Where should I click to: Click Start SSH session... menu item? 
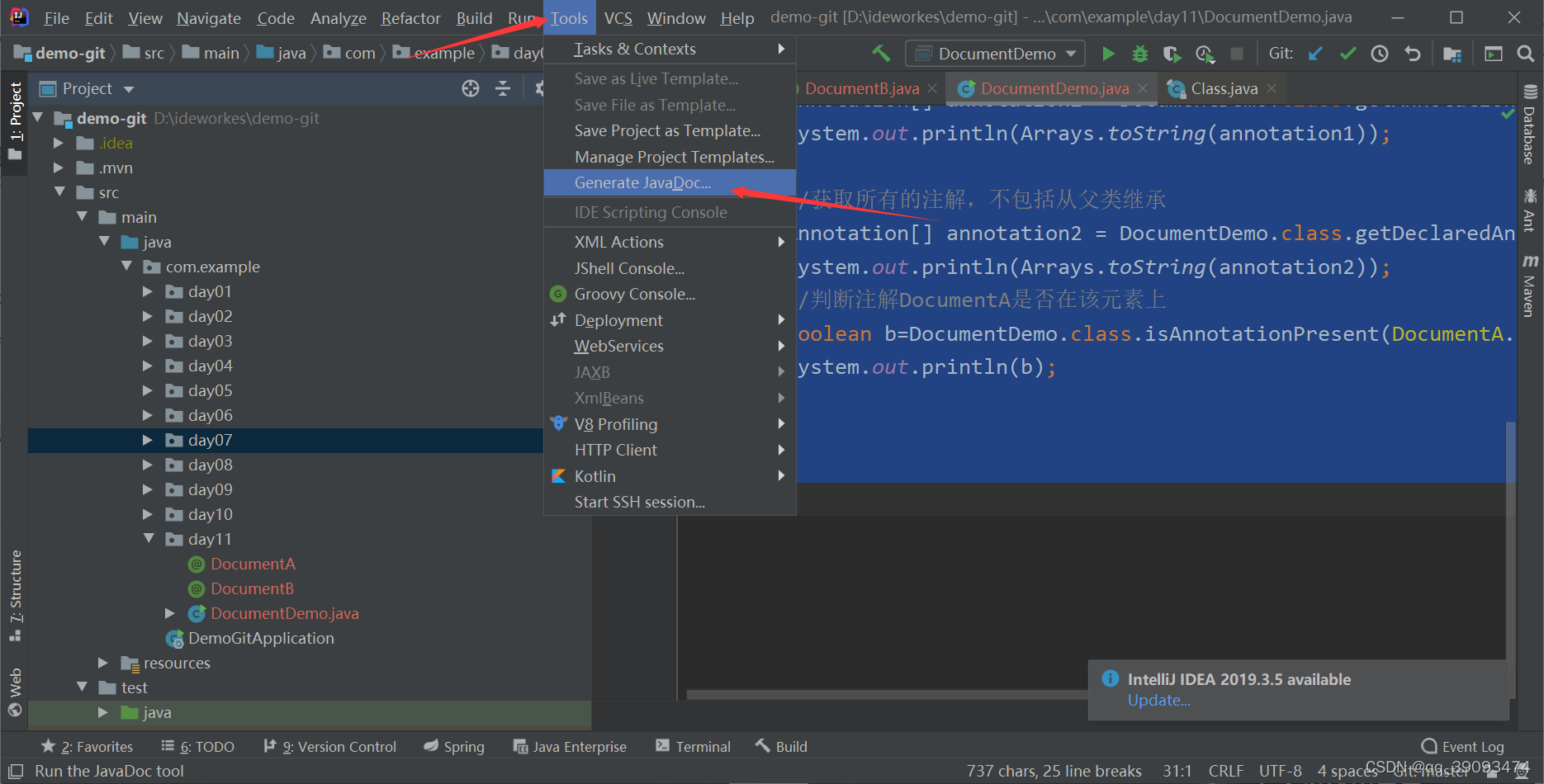[670, 502]
